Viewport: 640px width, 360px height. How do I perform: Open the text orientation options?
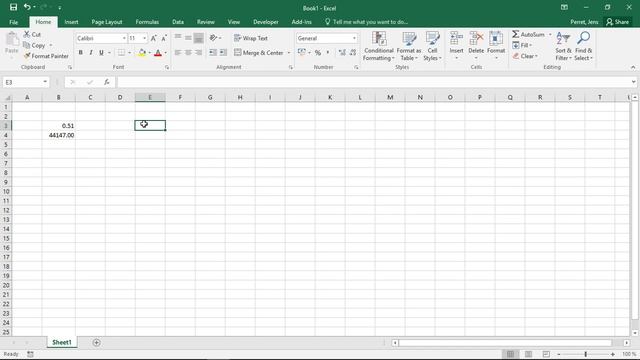215,38
